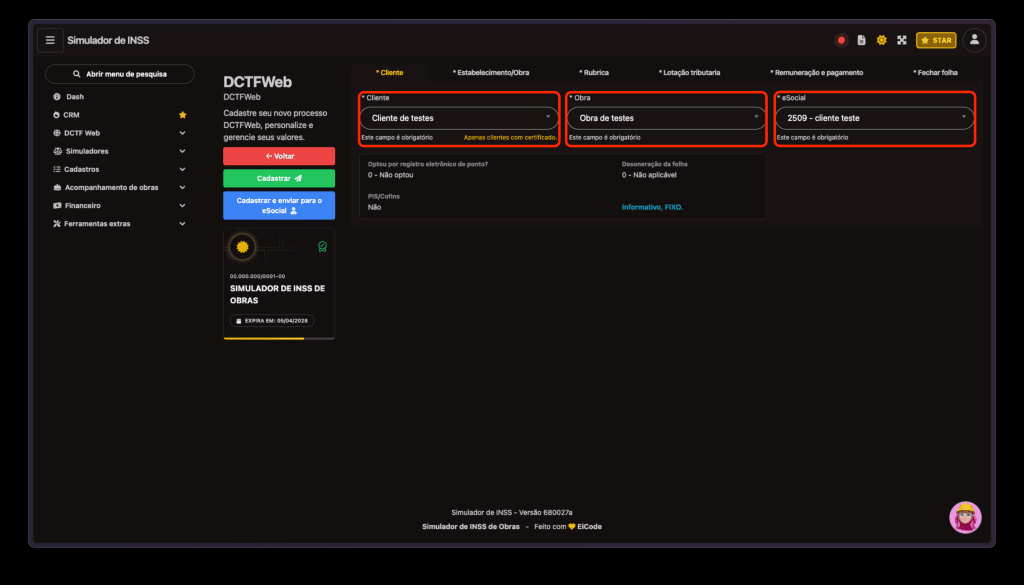Switch to the Cliente tab

point(390,72)
